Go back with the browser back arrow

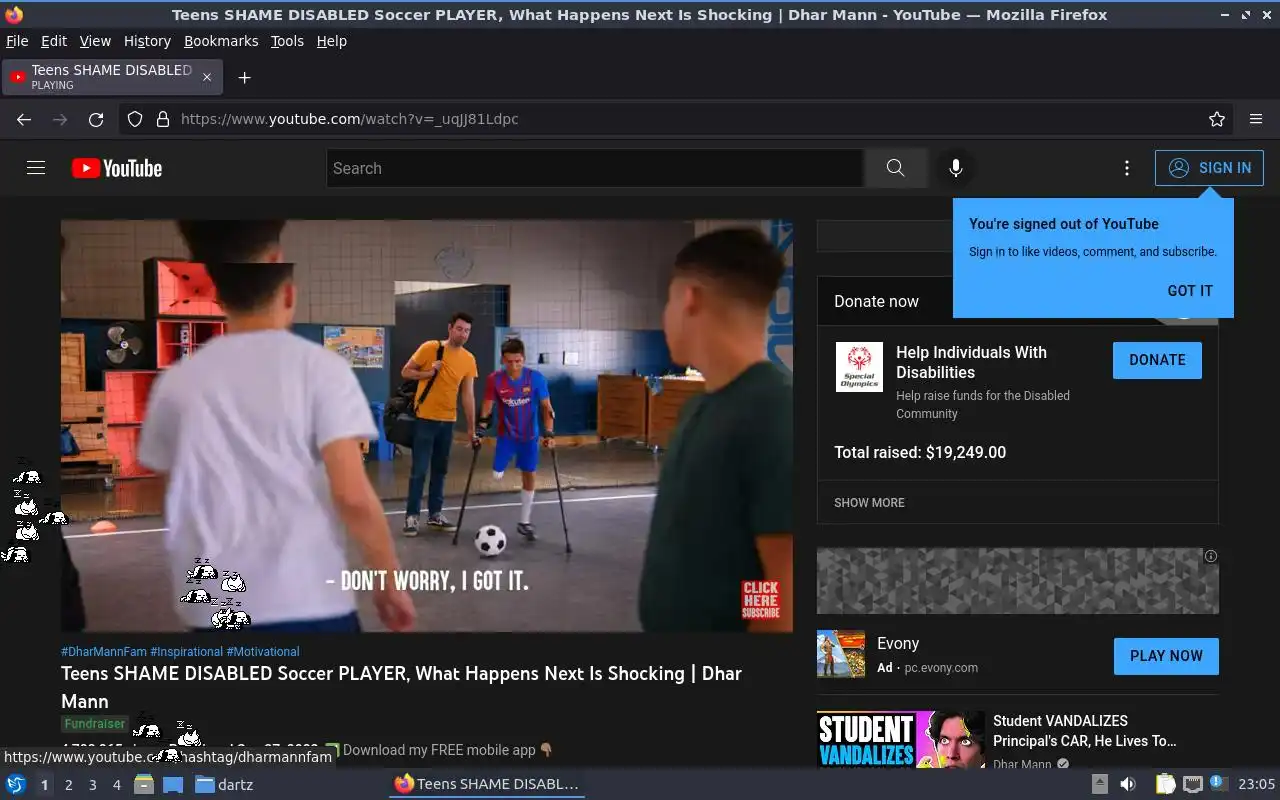point(24,119)
